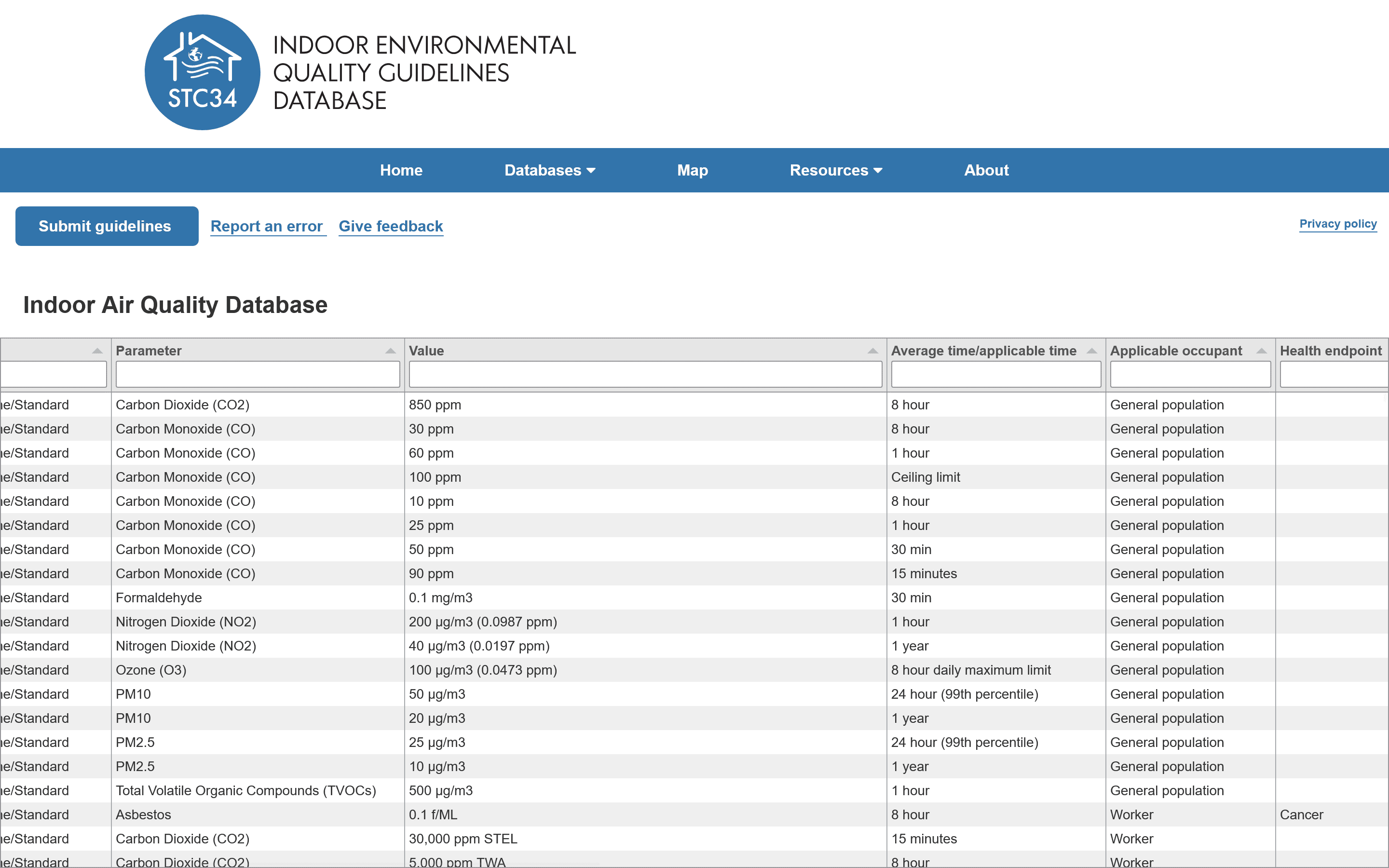
Task: Select the Worker cell in the Asbestos row
Action: [x=1190, y=814]
